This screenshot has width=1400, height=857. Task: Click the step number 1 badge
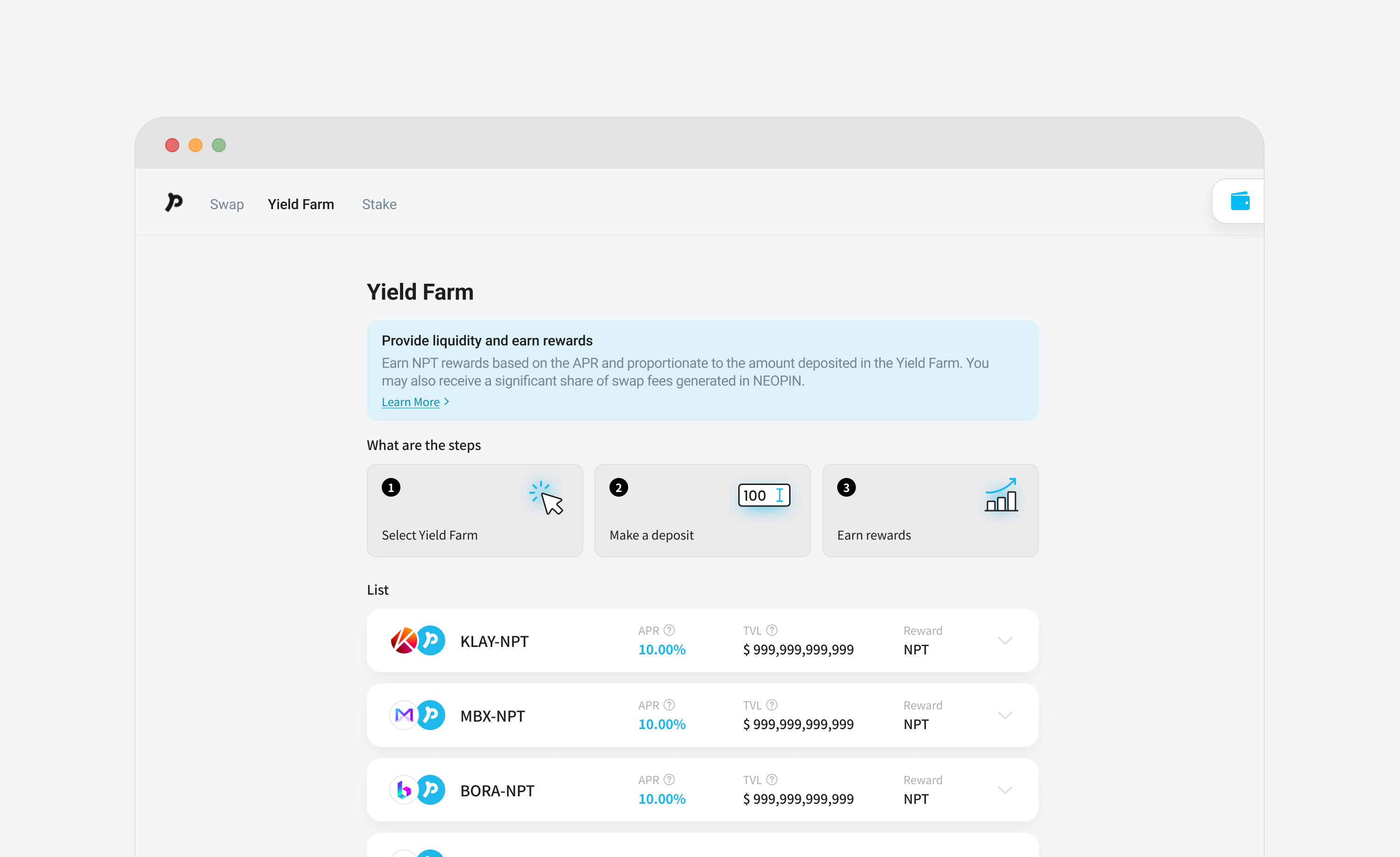[391, 488]
